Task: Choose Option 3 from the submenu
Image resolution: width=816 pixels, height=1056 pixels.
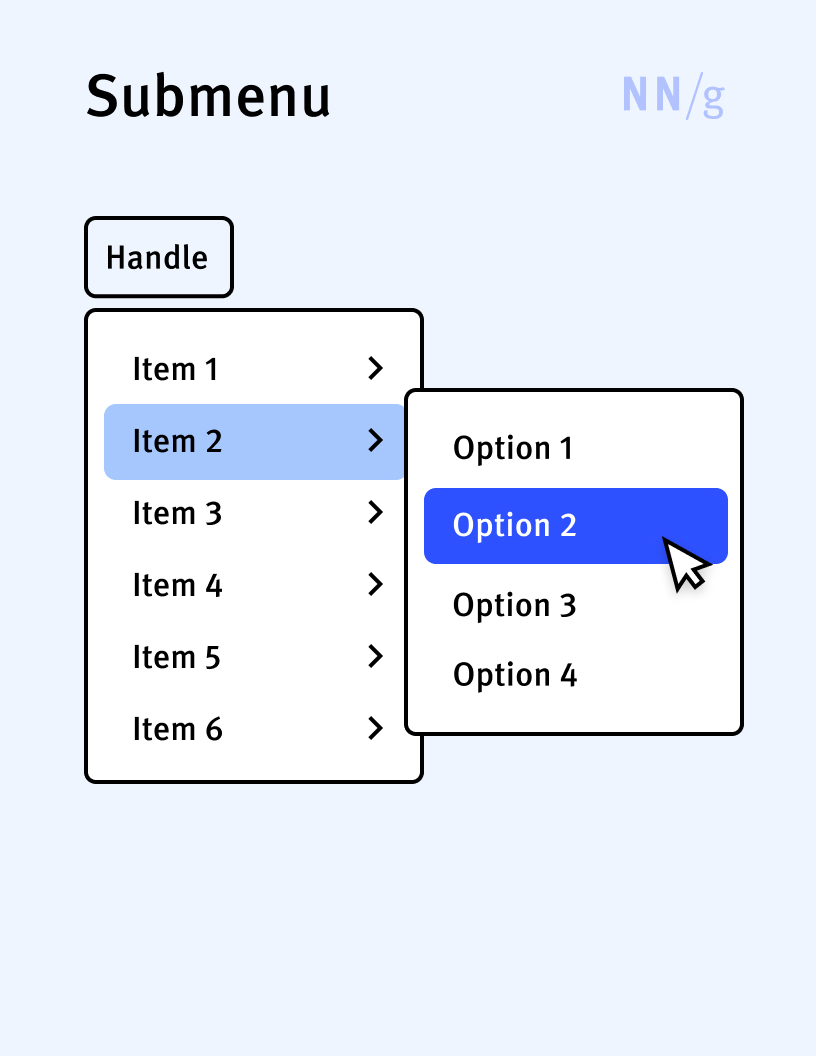Action: [x=515, y=605]
